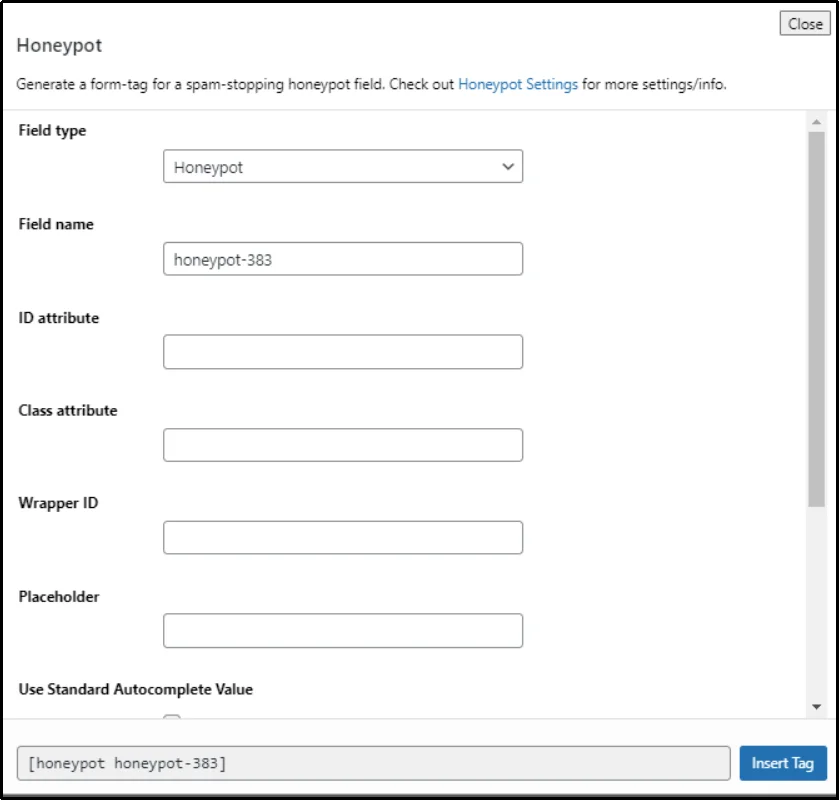Click the Wrapper ID label

point(58,503)
